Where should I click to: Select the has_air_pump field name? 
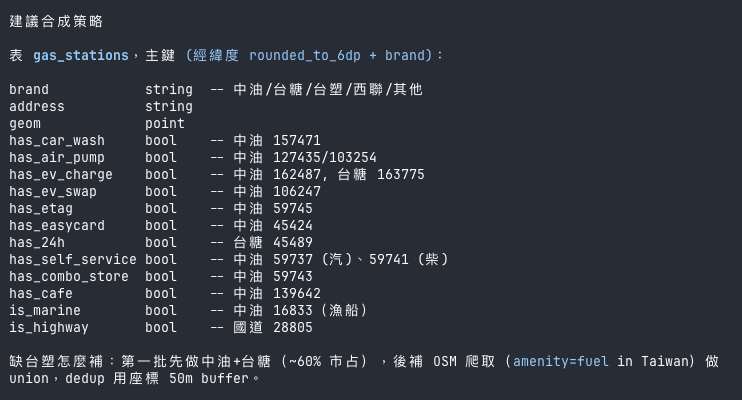[x=56, y=157]
